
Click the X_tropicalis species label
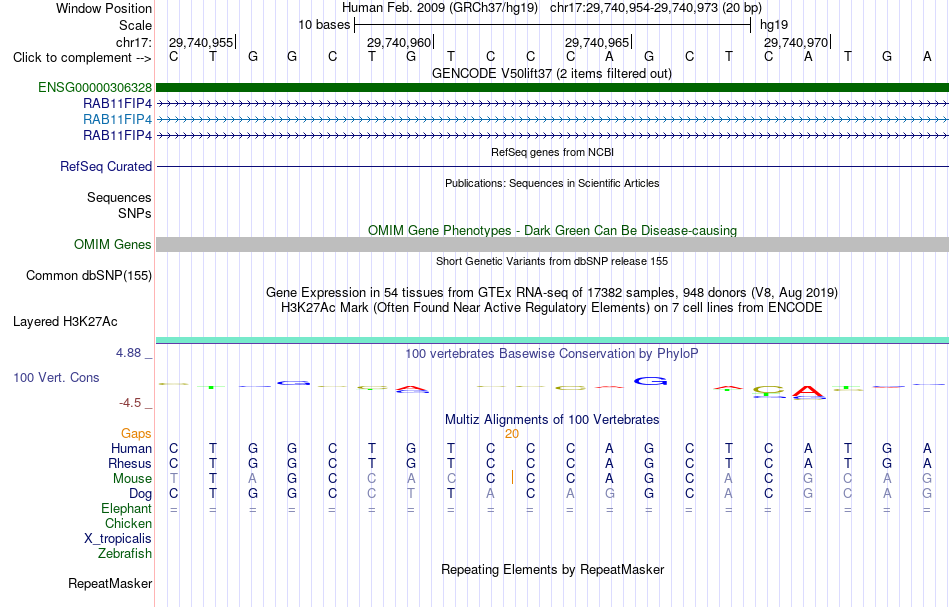(118, 539)
